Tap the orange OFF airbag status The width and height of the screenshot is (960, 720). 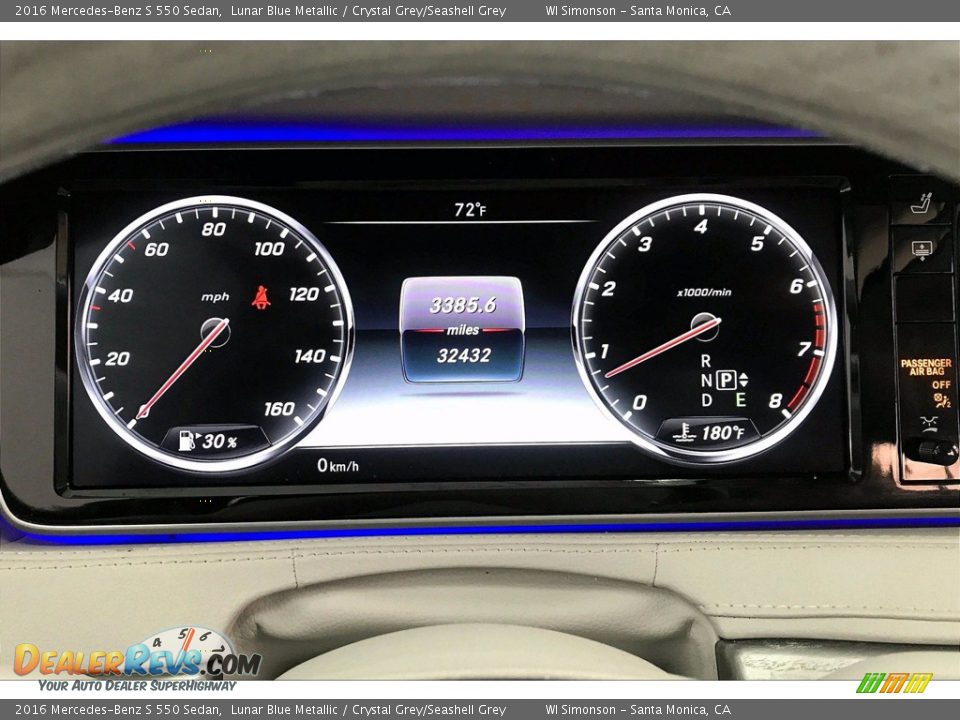941,384
